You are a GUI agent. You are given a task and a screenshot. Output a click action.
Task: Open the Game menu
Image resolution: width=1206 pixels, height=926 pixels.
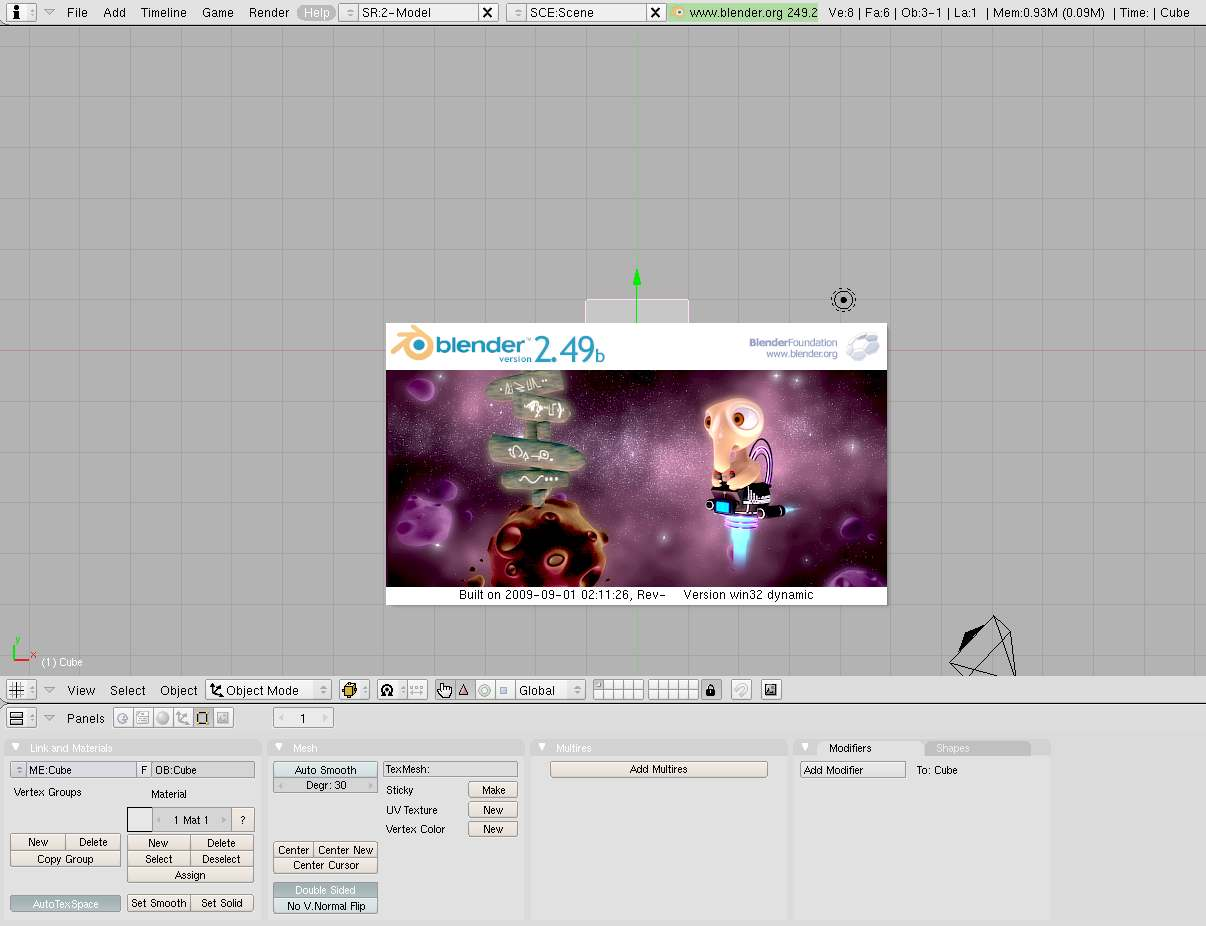coord(218,12)
